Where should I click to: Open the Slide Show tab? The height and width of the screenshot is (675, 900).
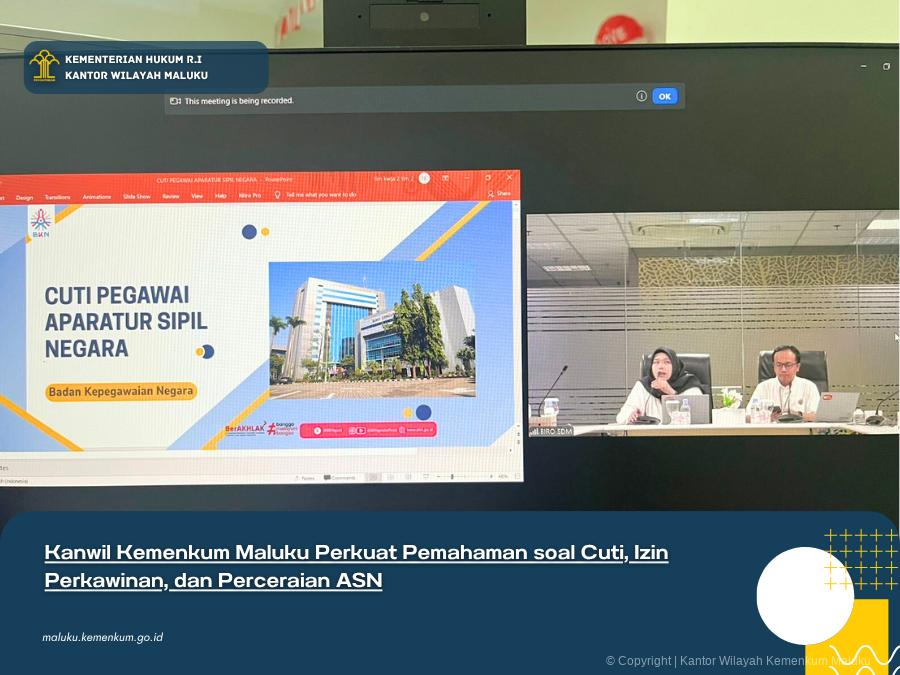tap(137, 196)
